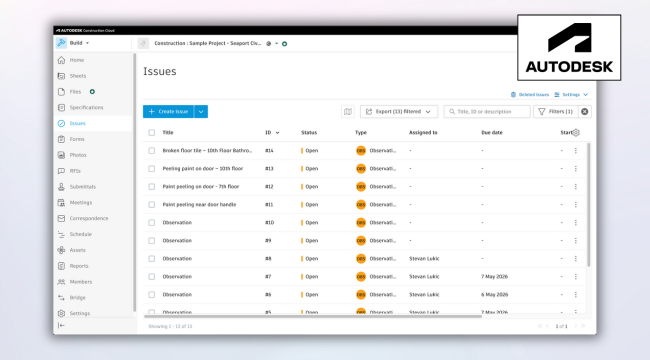Check the Broken floor tile issue
Image resolution: width=650 pixels, height=360 pixels.
tap(152, 151)
